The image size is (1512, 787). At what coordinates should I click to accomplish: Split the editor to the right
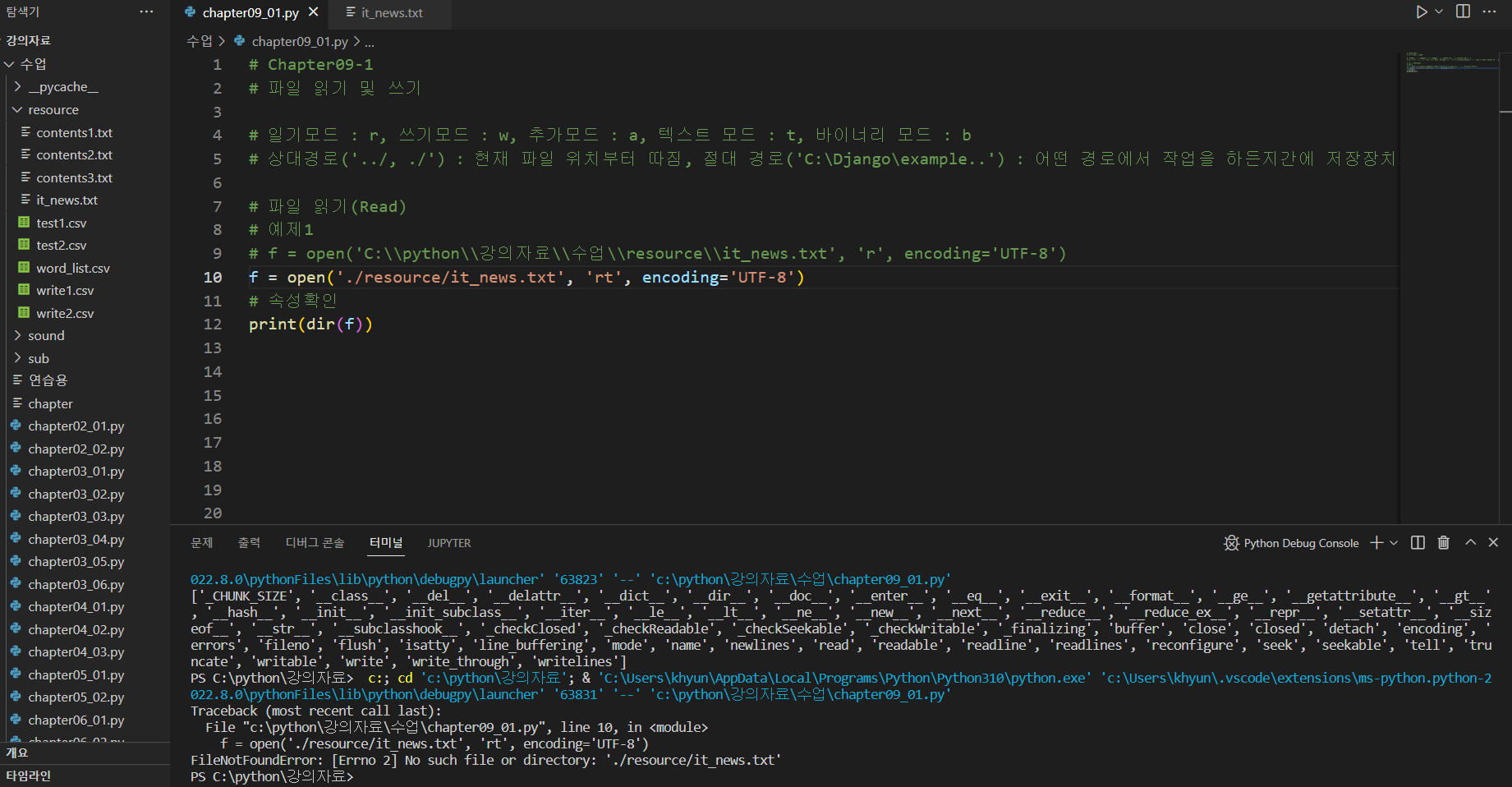(1463, 12)
